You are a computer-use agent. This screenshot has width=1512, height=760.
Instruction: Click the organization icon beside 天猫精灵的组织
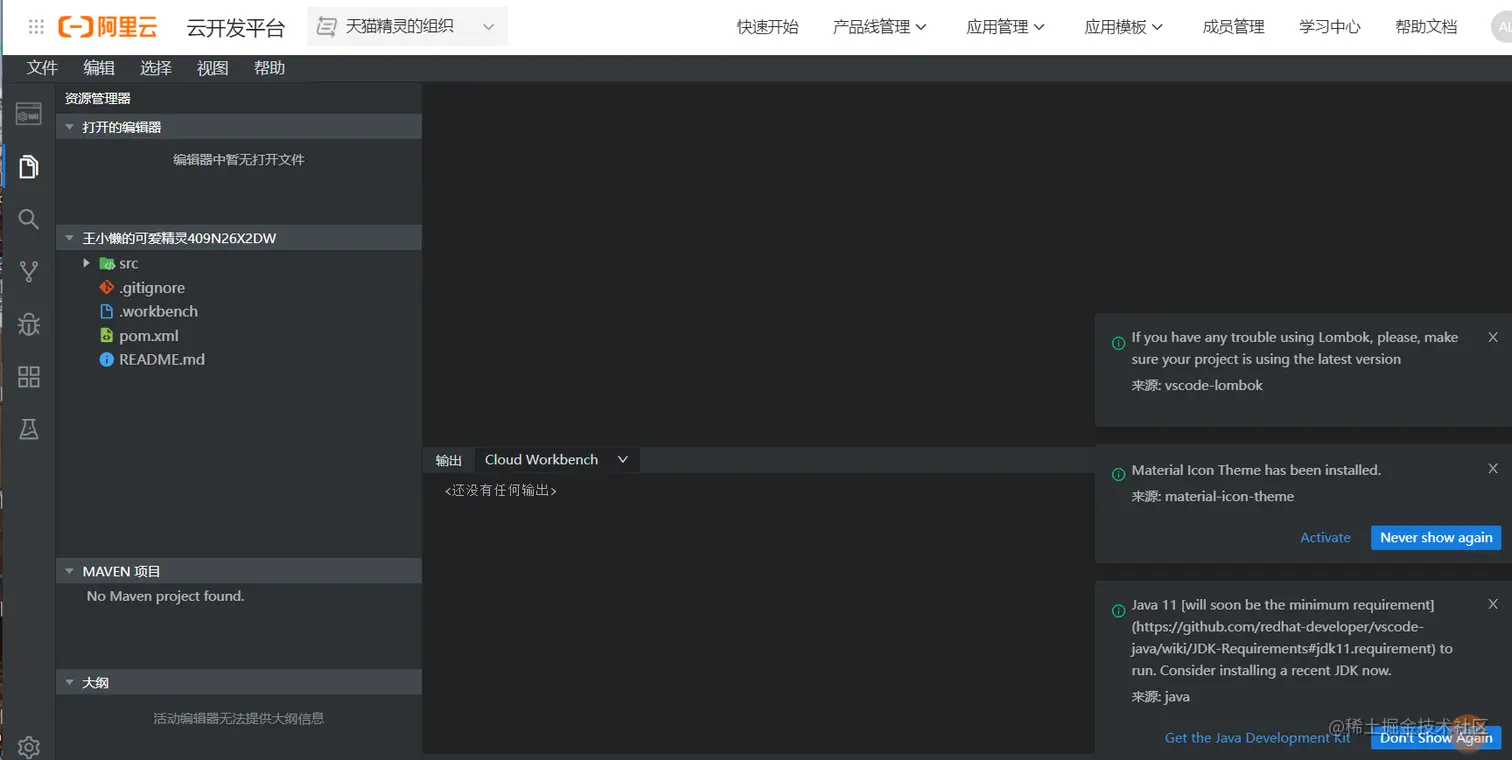click(x=326, y=27)
